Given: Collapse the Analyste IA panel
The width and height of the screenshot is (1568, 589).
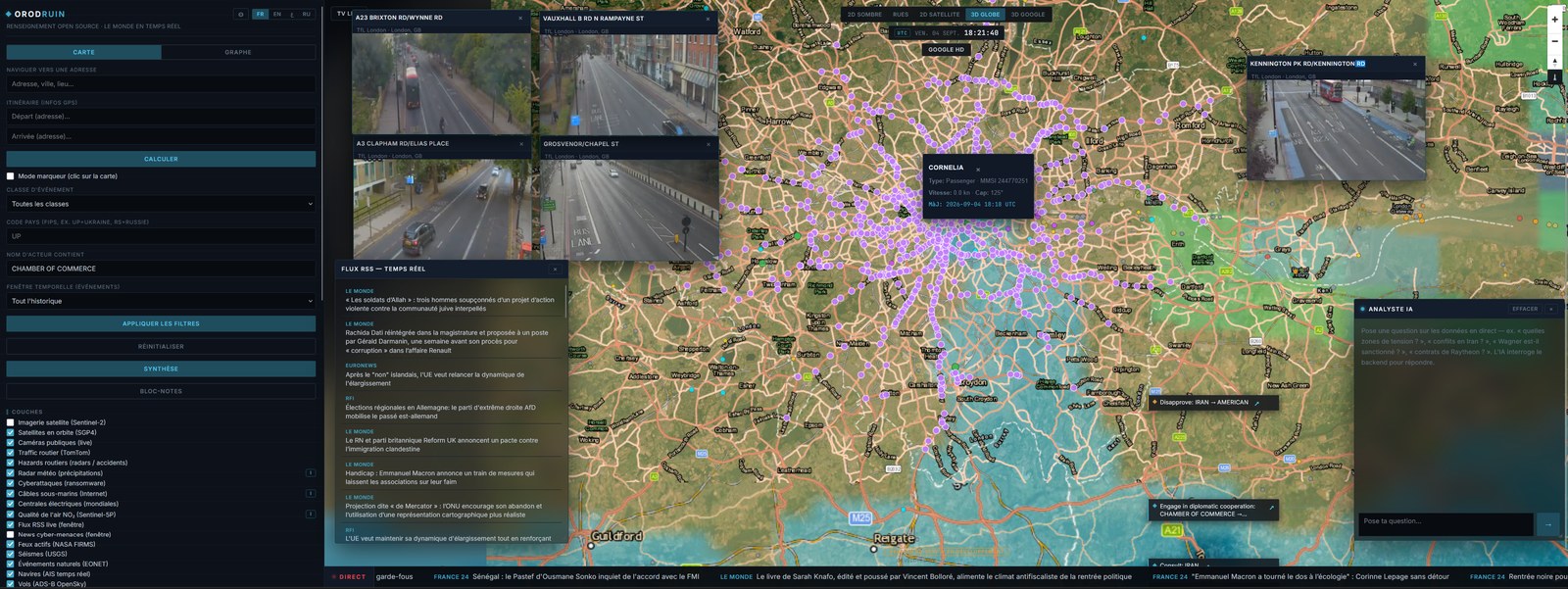Looking at the screenshot, I should (1551, 309).
